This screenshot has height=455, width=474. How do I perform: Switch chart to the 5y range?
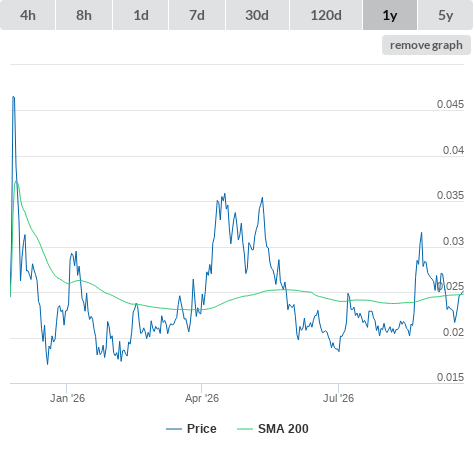point(446,15)
